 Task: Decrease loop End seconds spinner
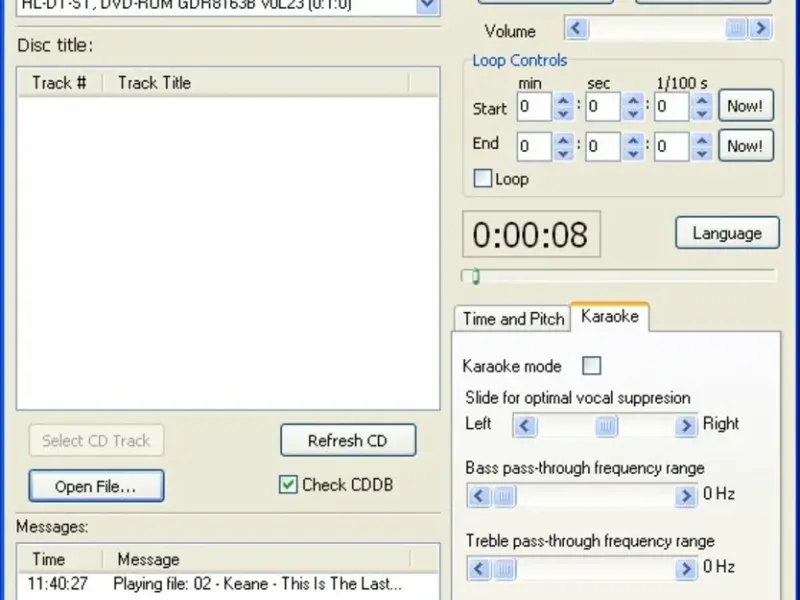click(633, 153)
